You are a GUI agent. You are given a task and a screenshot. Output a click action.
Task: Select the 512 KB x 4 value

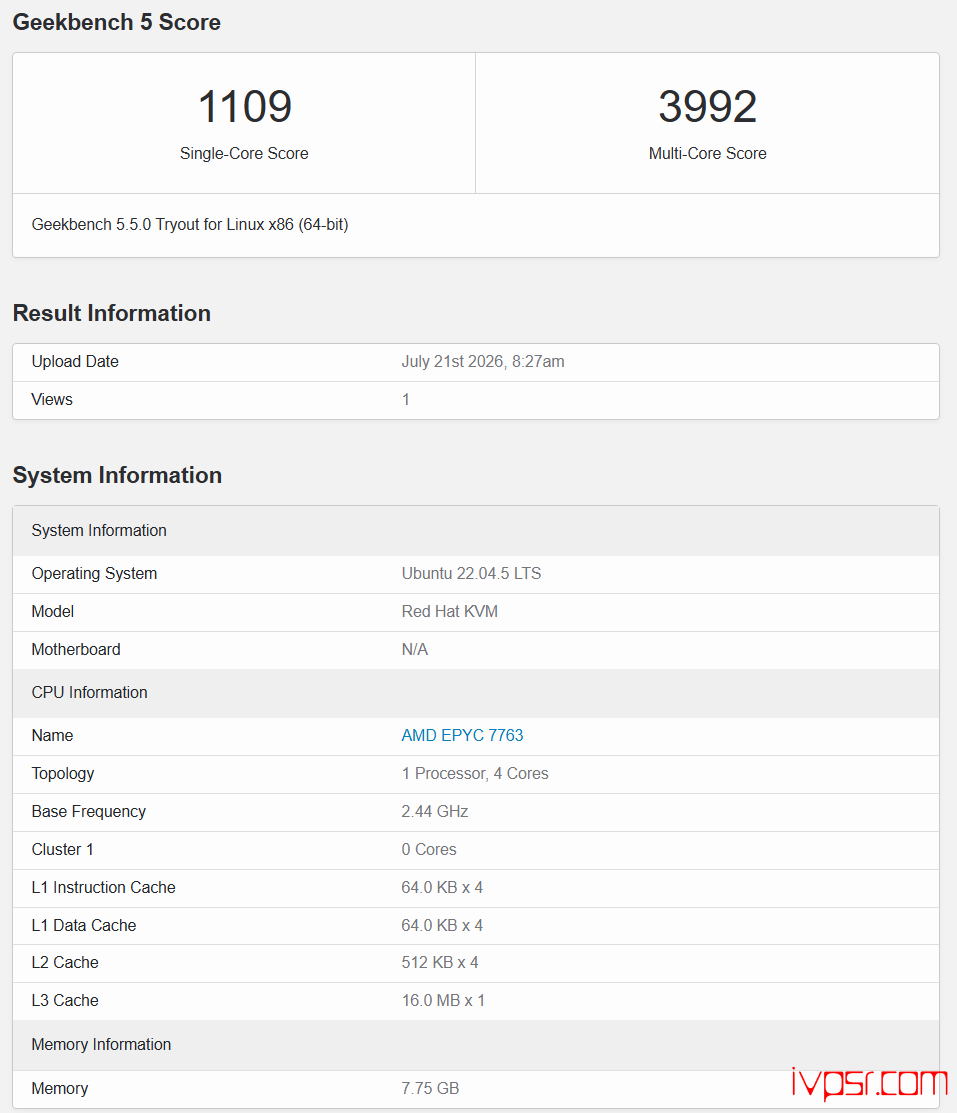[439, 963]
